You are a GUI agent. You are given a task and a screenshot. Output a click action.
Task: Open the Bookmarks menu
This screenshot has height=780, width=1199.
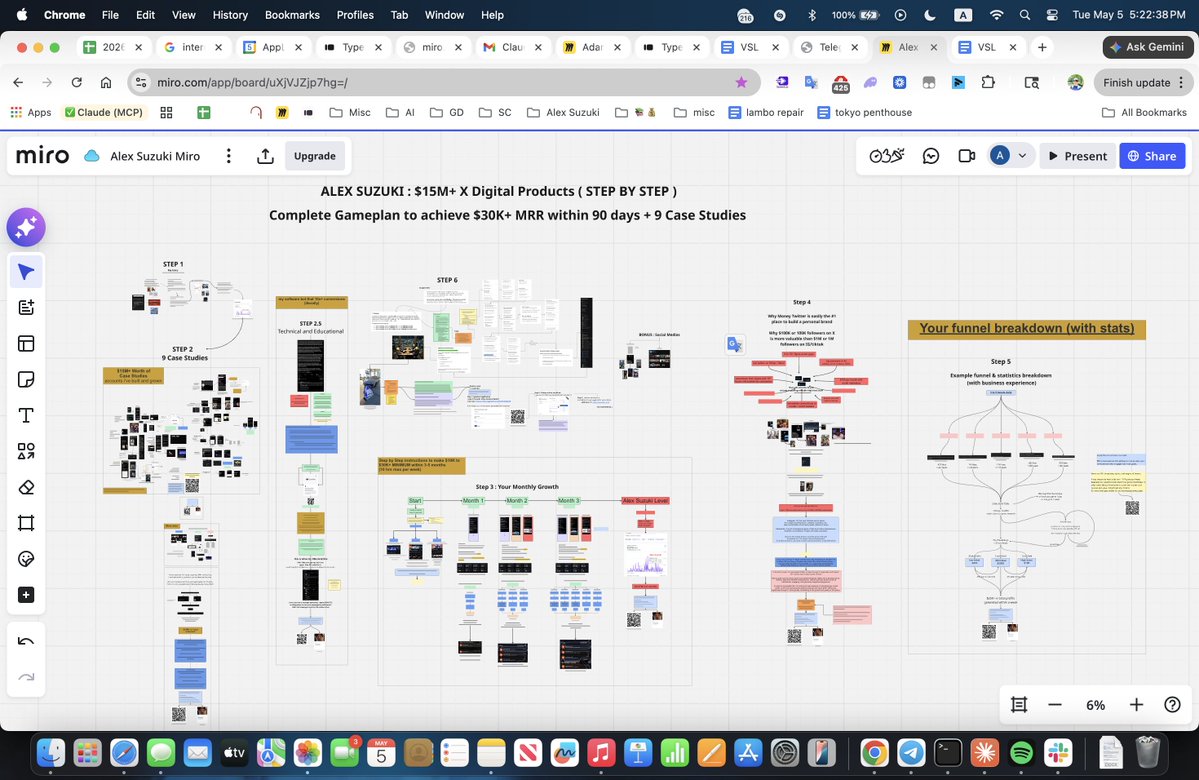coord(292,15)
